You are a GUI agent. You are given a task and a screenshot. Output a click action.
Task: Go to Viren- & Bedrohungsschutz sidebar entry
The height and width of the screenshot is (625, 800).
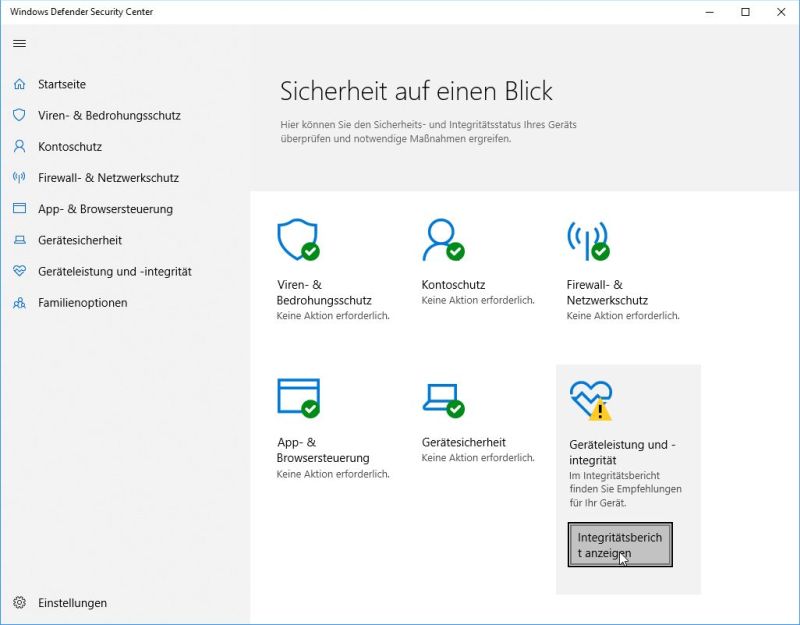point(109,115)
